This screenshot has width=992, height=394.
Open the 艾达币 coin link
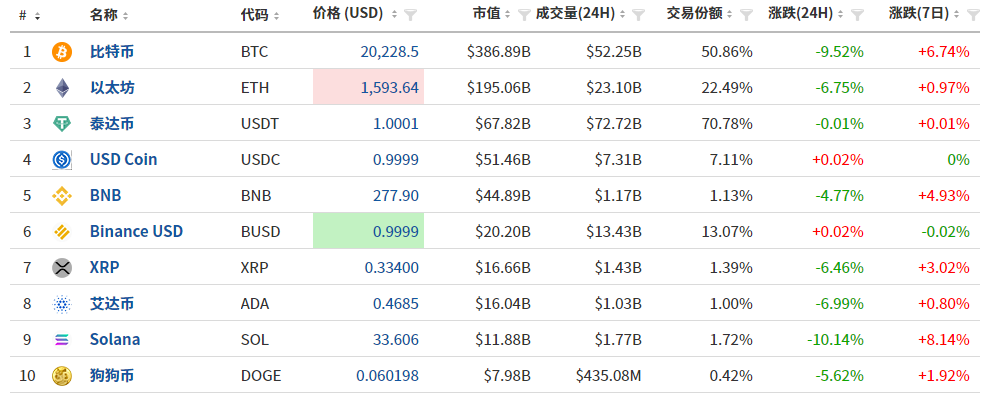coord(111,304)
